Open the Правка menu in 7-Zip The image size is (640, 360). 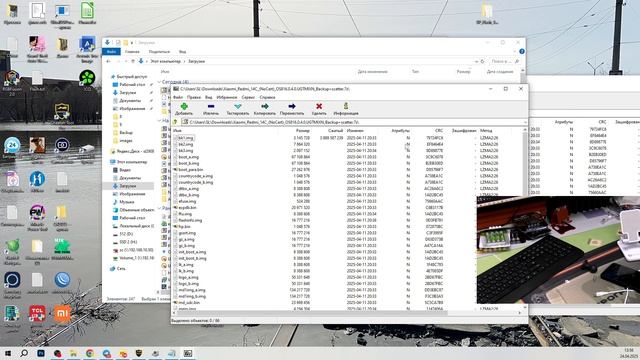coord(194,97)
